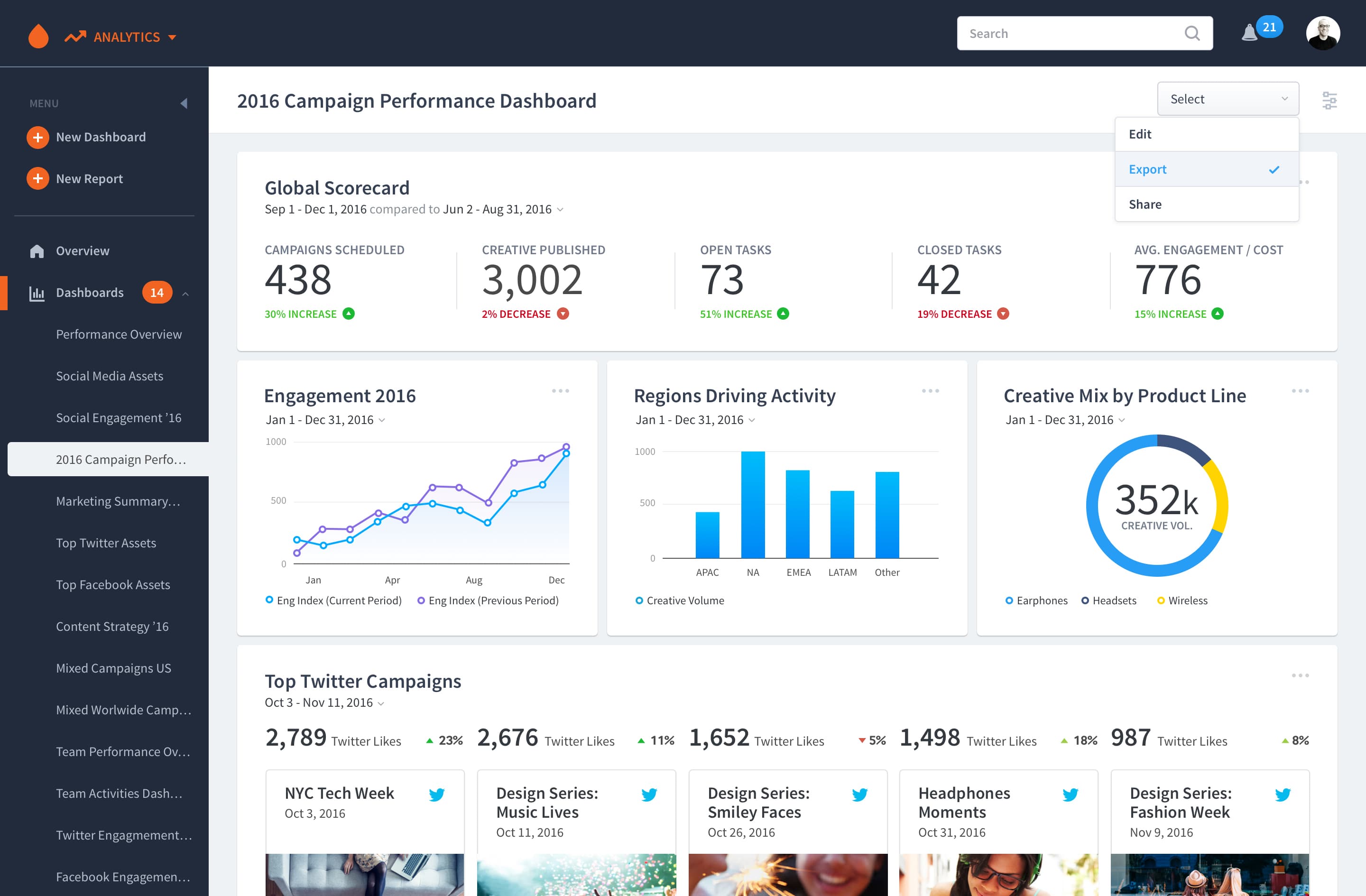Click the Twitter bird on NYC Tech Week
The image size is (1366, 896).
click(x=437, y=794)
